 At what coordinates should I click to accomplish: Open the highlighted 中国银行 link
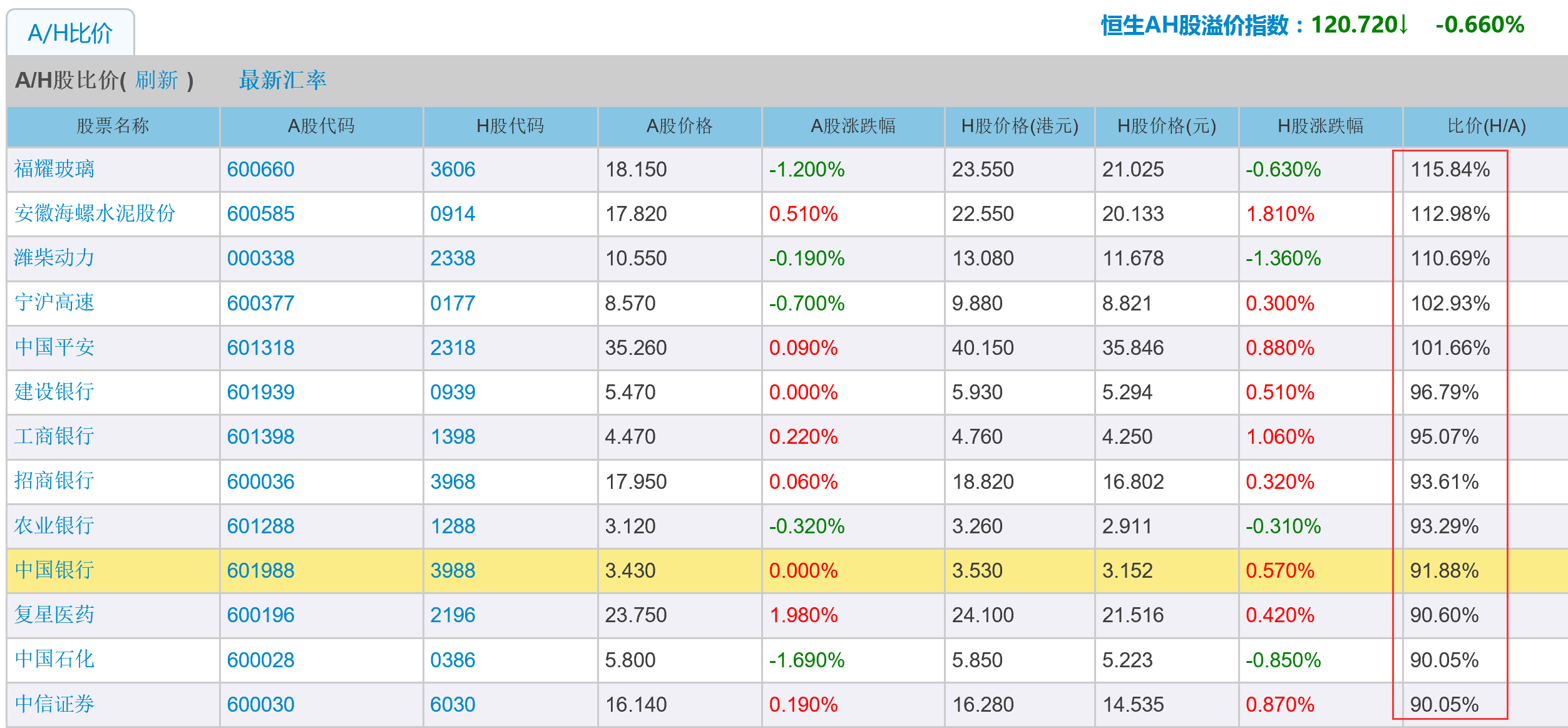coord(54,570)
